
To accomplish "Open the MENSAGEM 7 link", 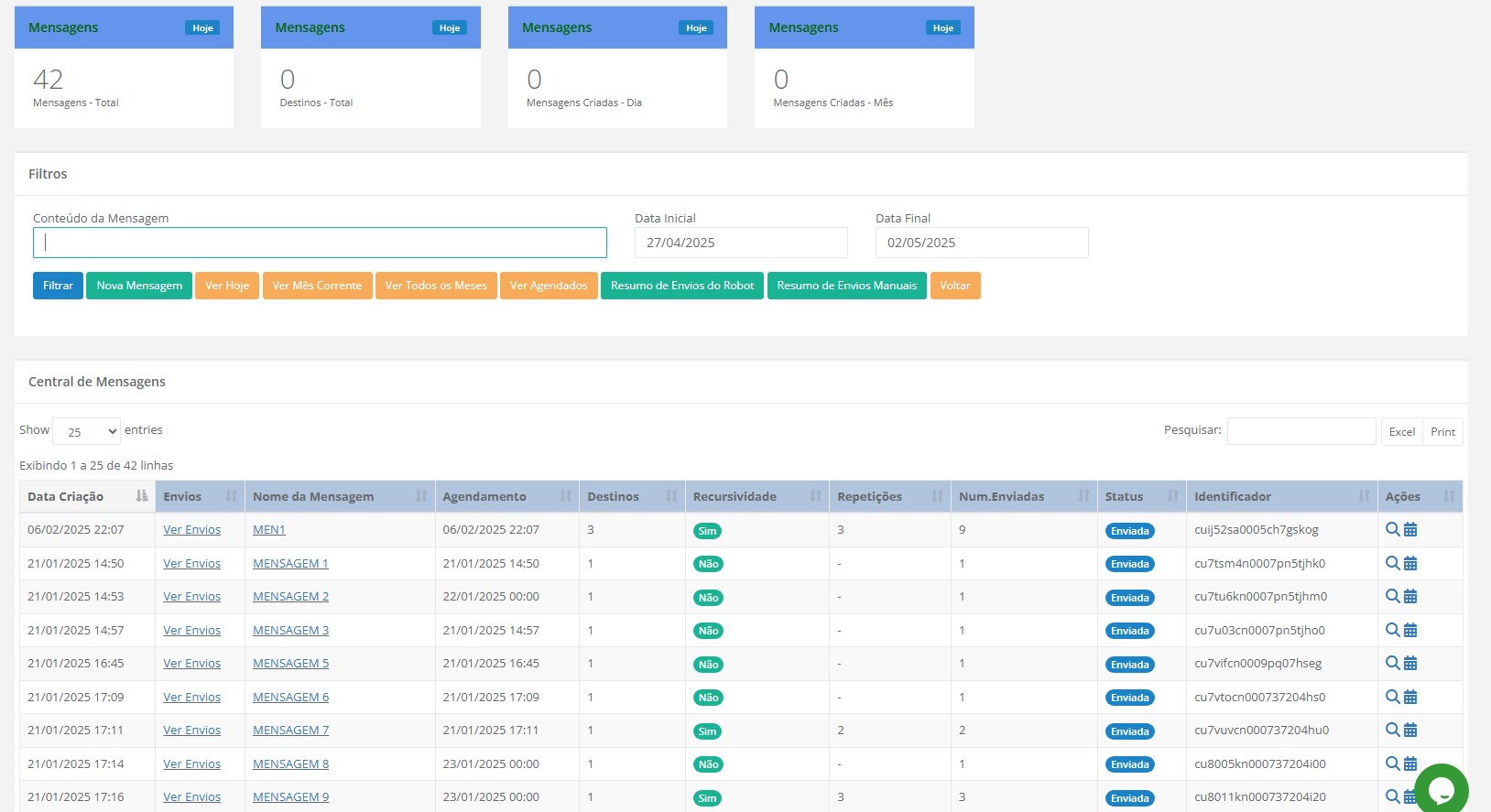I will point(290,730).
